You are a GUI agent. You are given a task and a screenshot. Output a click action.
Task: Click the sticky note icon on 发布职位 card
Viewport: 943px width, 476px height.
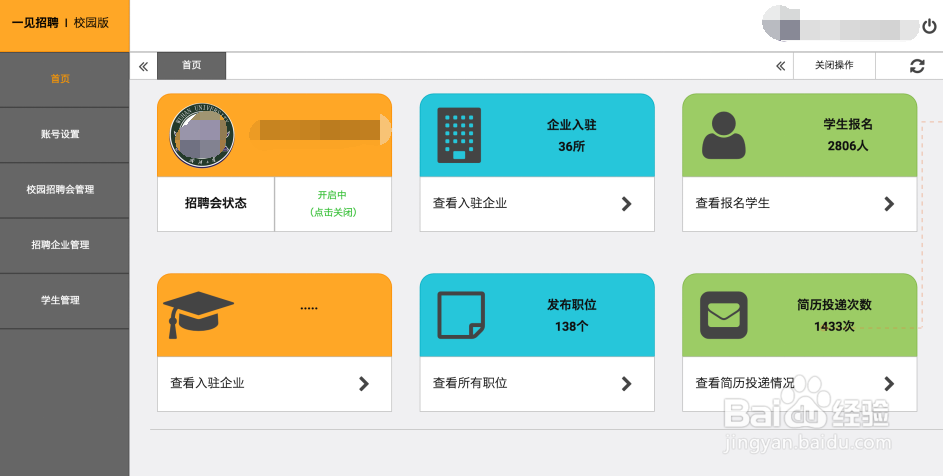pos(461,315)
